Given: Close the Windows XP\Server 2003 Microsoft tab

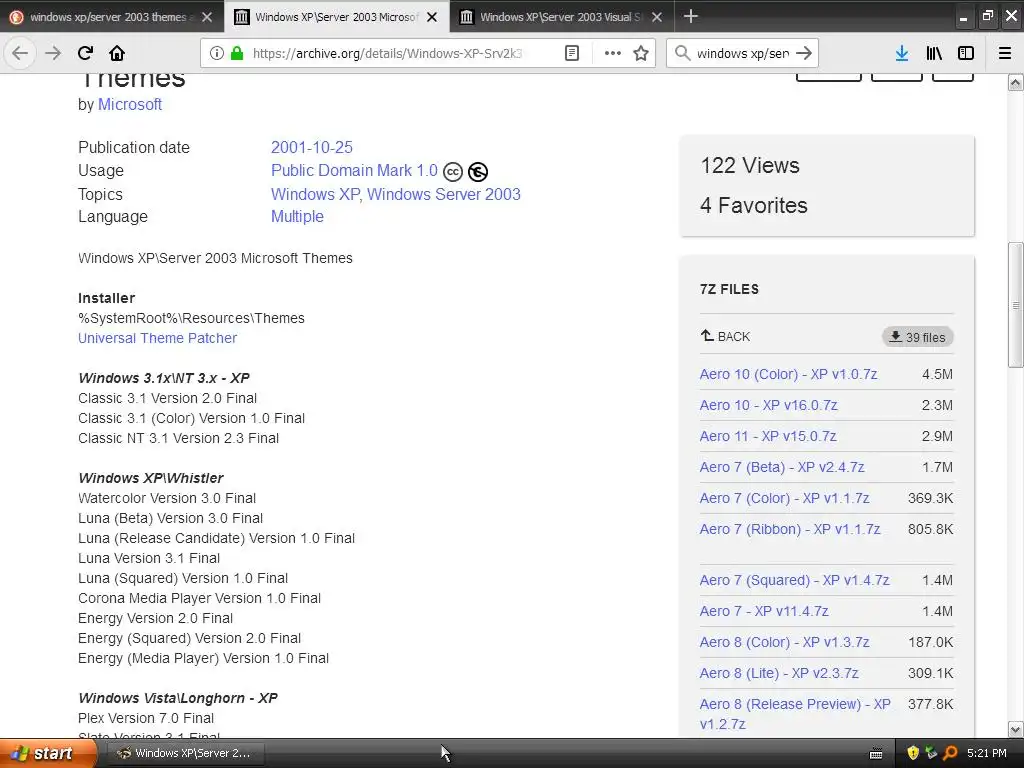Looking at the screenshot, I should coord(432,17).
